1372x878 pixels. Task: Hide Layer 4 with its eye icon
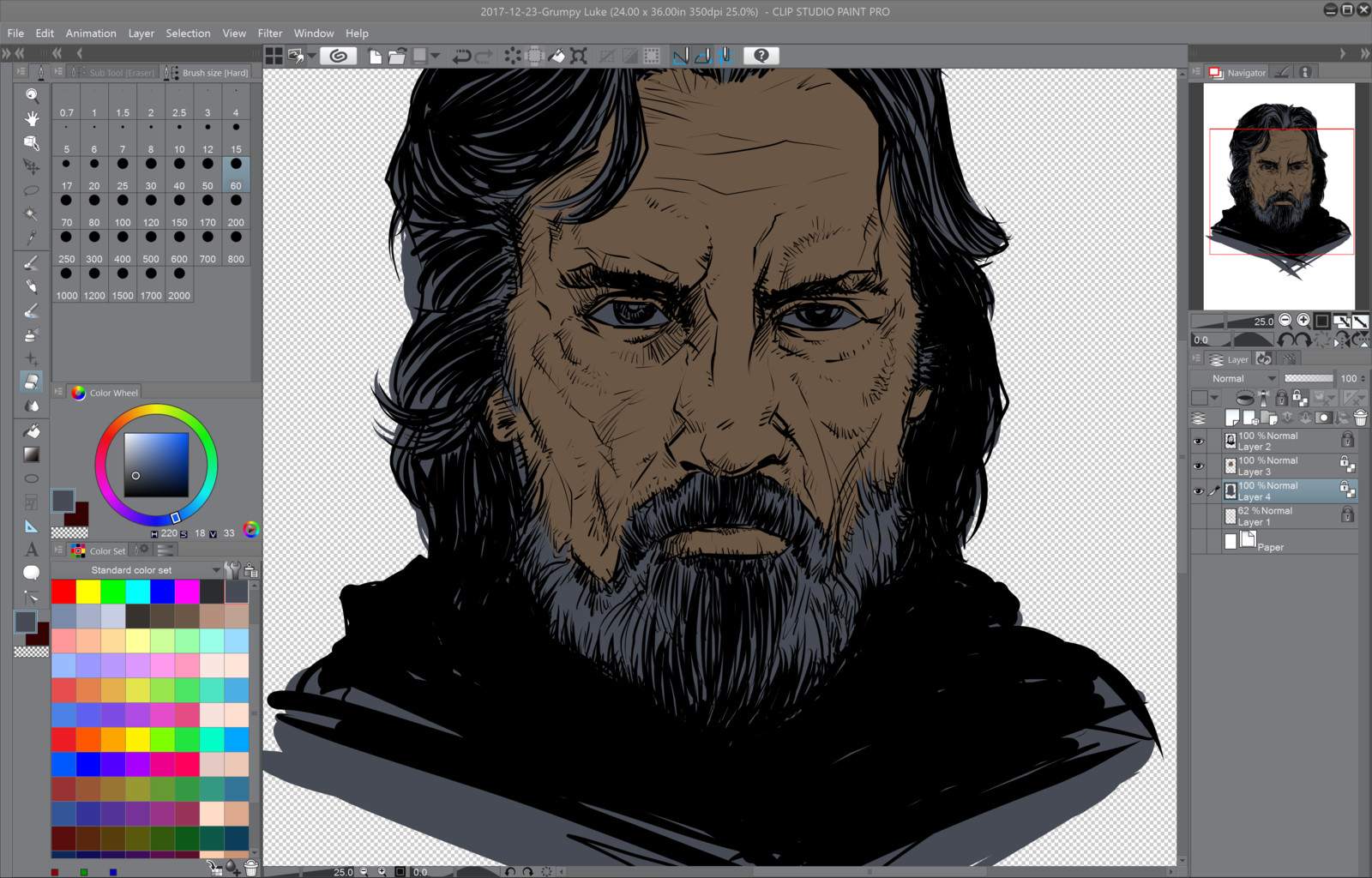(1199, 491)
